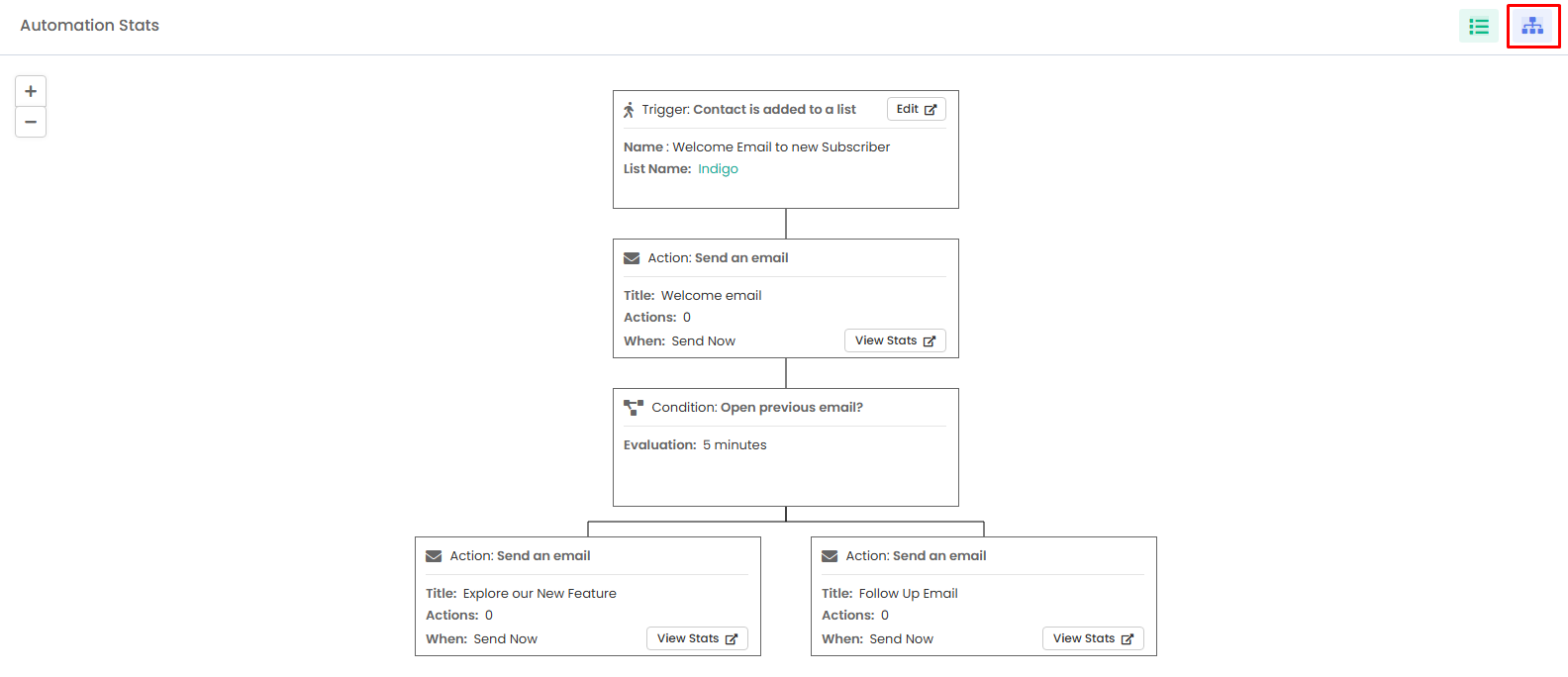The image size is (1568, 677).
Task: Click the condition branch icon
Action: (634, 407)
